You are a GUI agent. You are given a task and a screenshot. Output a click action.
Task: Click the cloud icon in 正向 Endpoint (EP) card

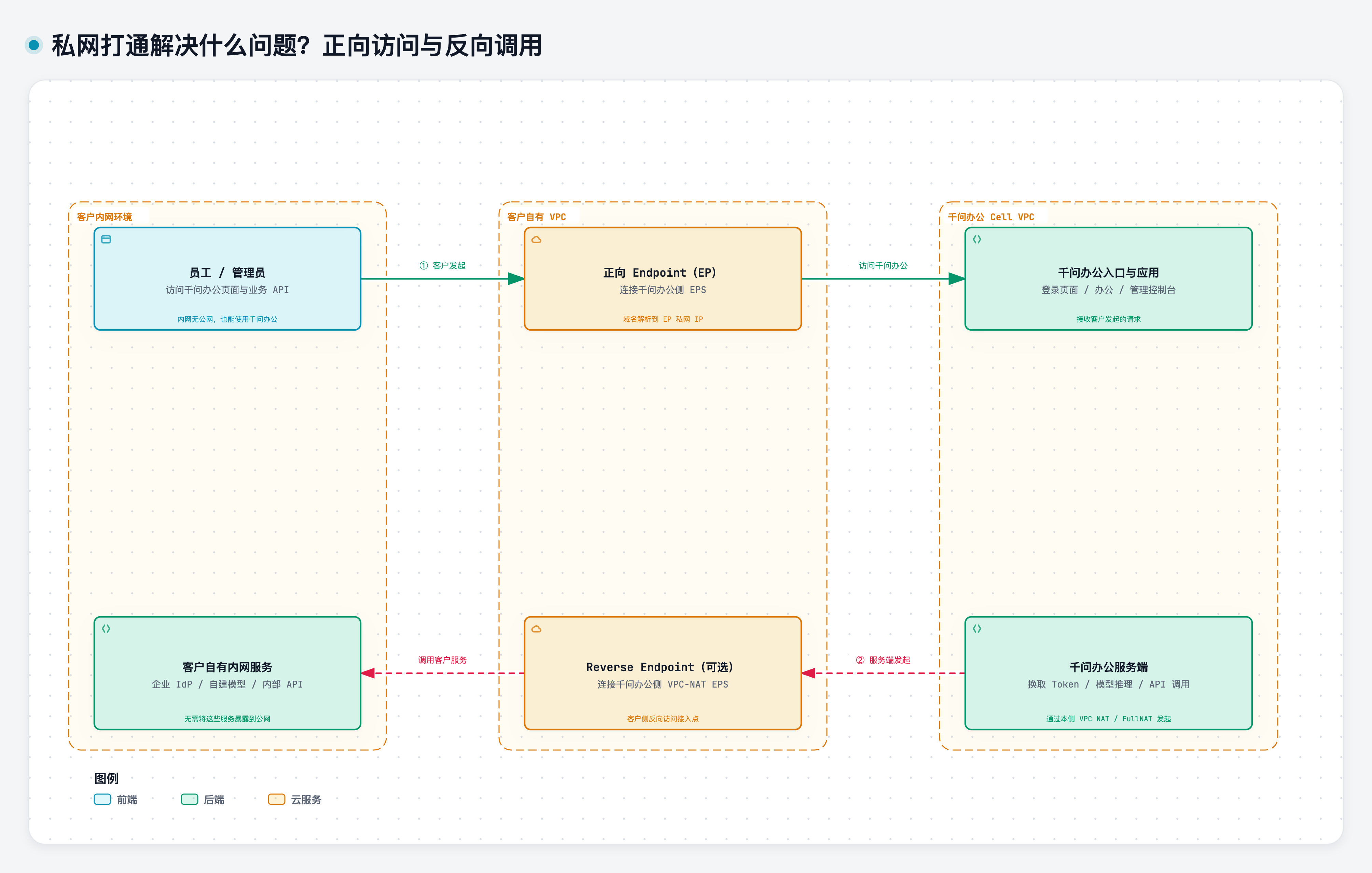[536, 239]
